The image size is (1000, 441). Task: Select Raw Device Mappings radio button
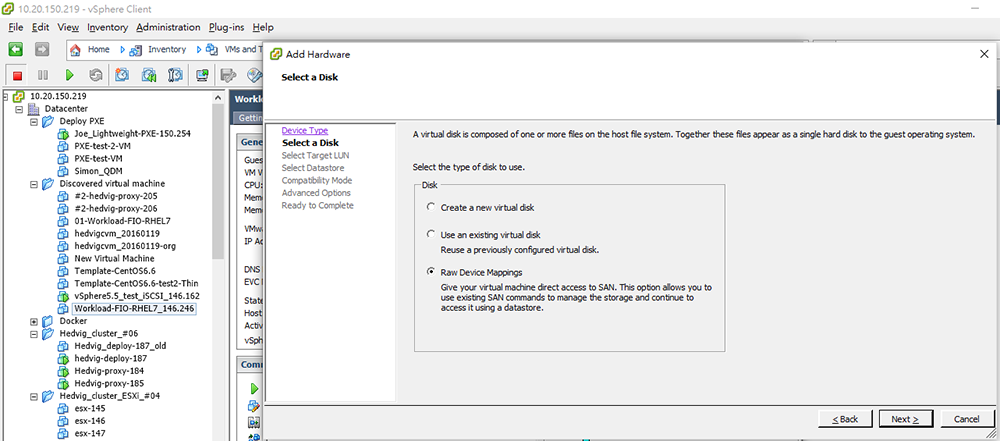[x=432, y=271]
